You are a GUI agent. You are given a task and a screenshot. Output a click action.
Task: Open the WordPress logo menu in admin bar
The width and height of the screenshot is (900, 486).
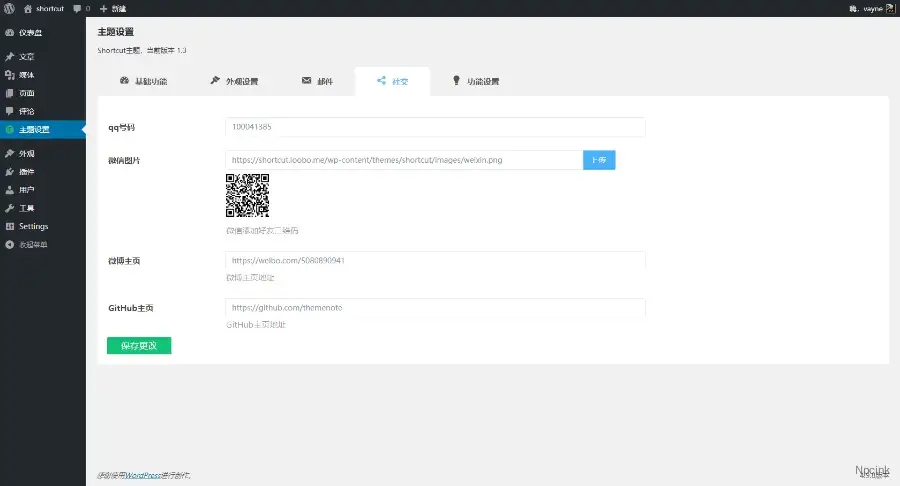tap(9, 9)
